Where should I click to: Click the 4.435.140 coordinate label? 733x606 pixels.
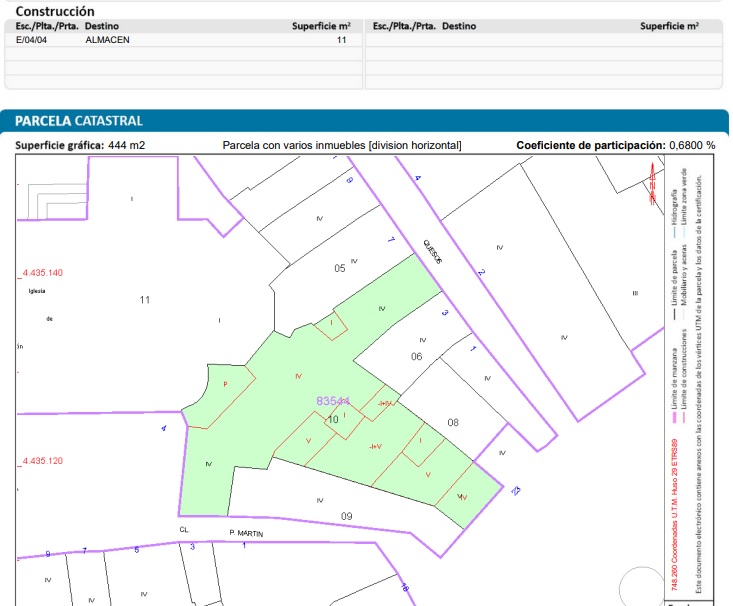tap(42, 272)
